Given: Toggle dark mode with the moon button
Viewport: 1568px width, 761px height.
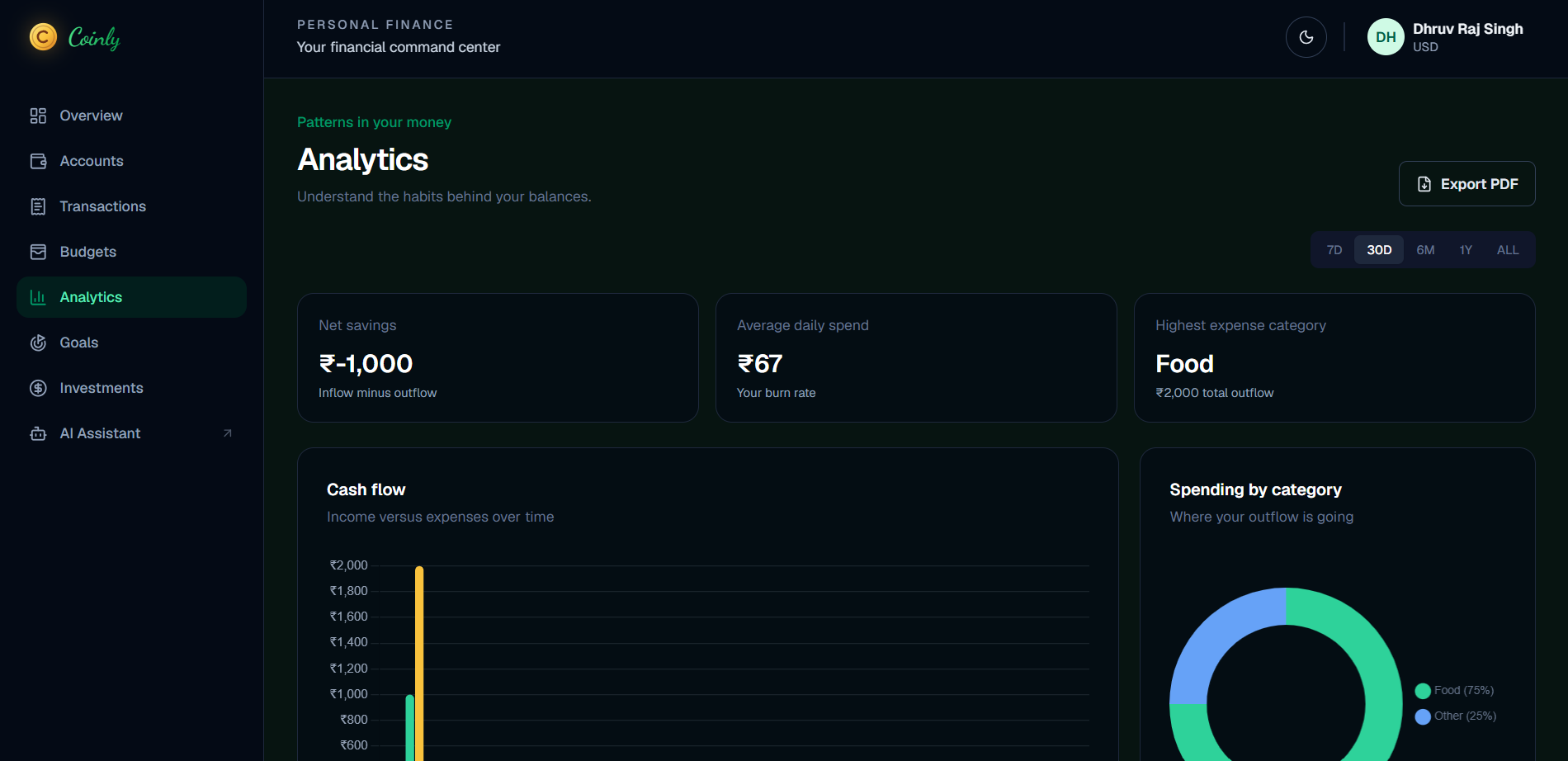Looking at the screenshot, I should (x=1306, y=37).
